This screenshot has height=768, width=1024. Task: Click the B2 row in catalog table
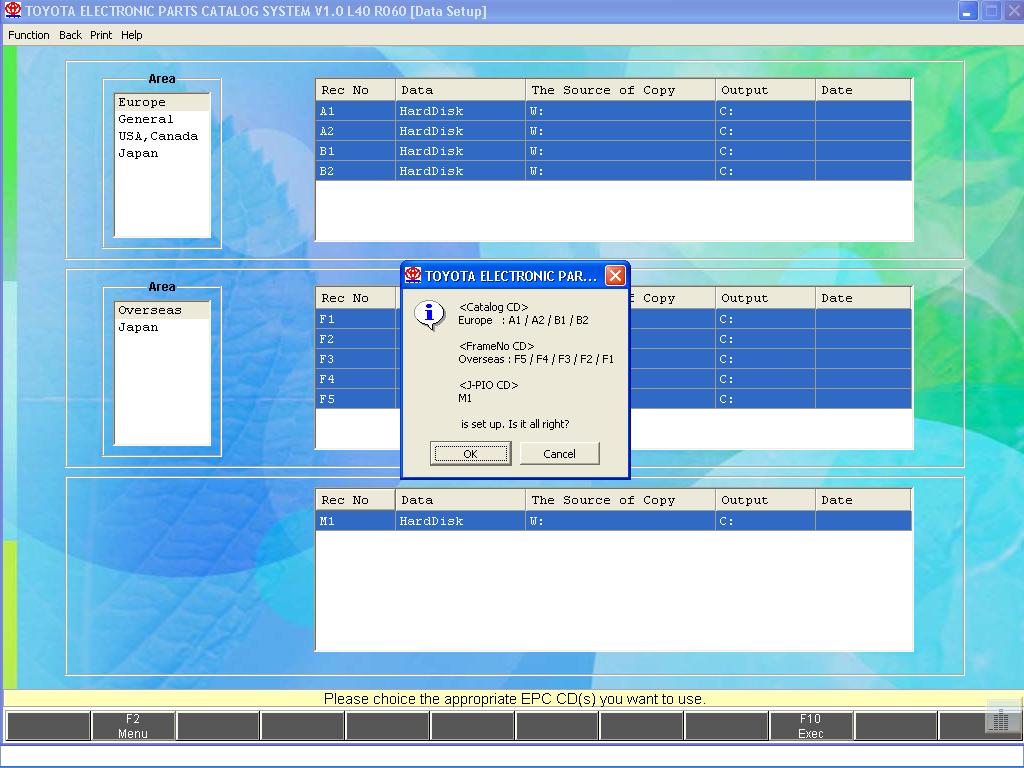click(613, 171)
